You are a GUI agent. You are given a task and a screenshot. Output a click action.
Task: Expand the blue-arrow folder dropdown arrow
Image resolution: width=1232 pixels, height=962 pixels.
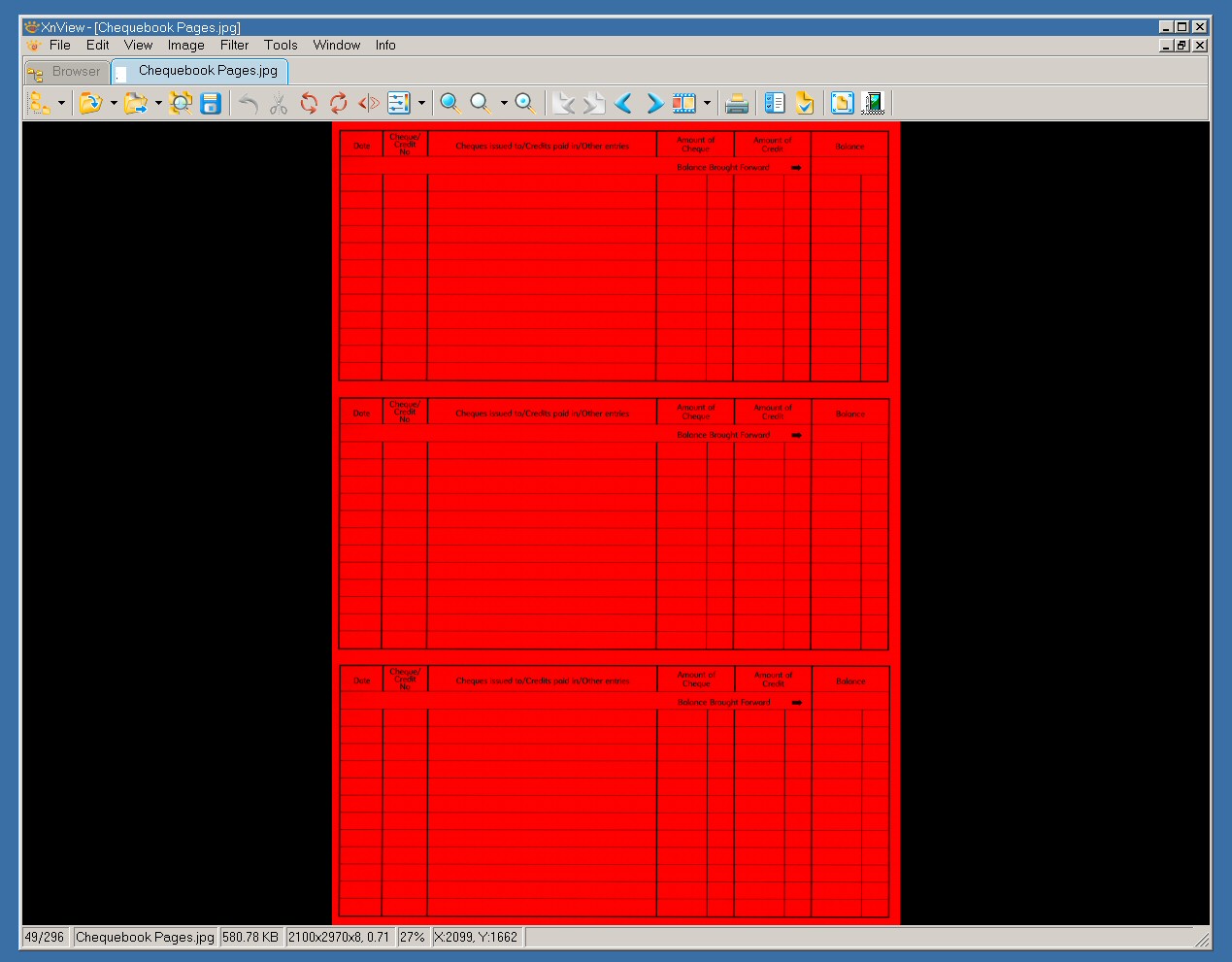[x=158, y=103]
